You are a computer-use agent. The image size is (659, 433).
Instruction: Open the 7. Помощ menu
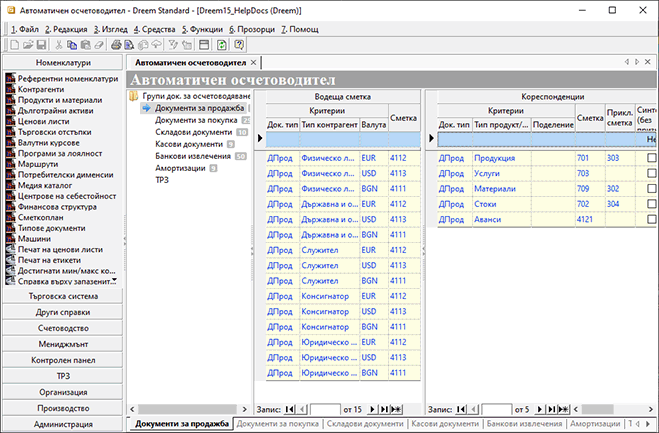[300, 29]
